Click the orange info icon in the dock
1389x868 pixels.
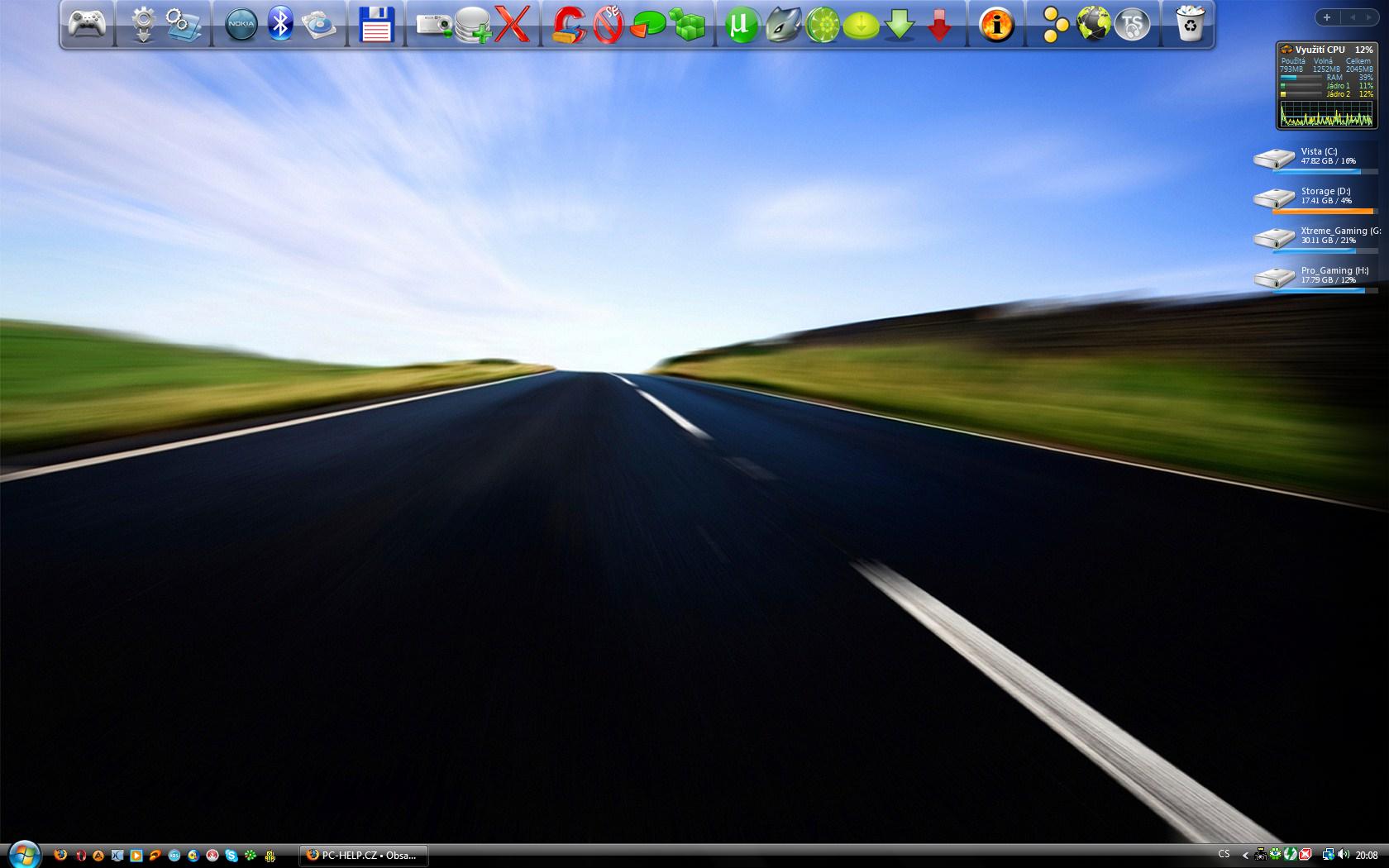[996, 25]
